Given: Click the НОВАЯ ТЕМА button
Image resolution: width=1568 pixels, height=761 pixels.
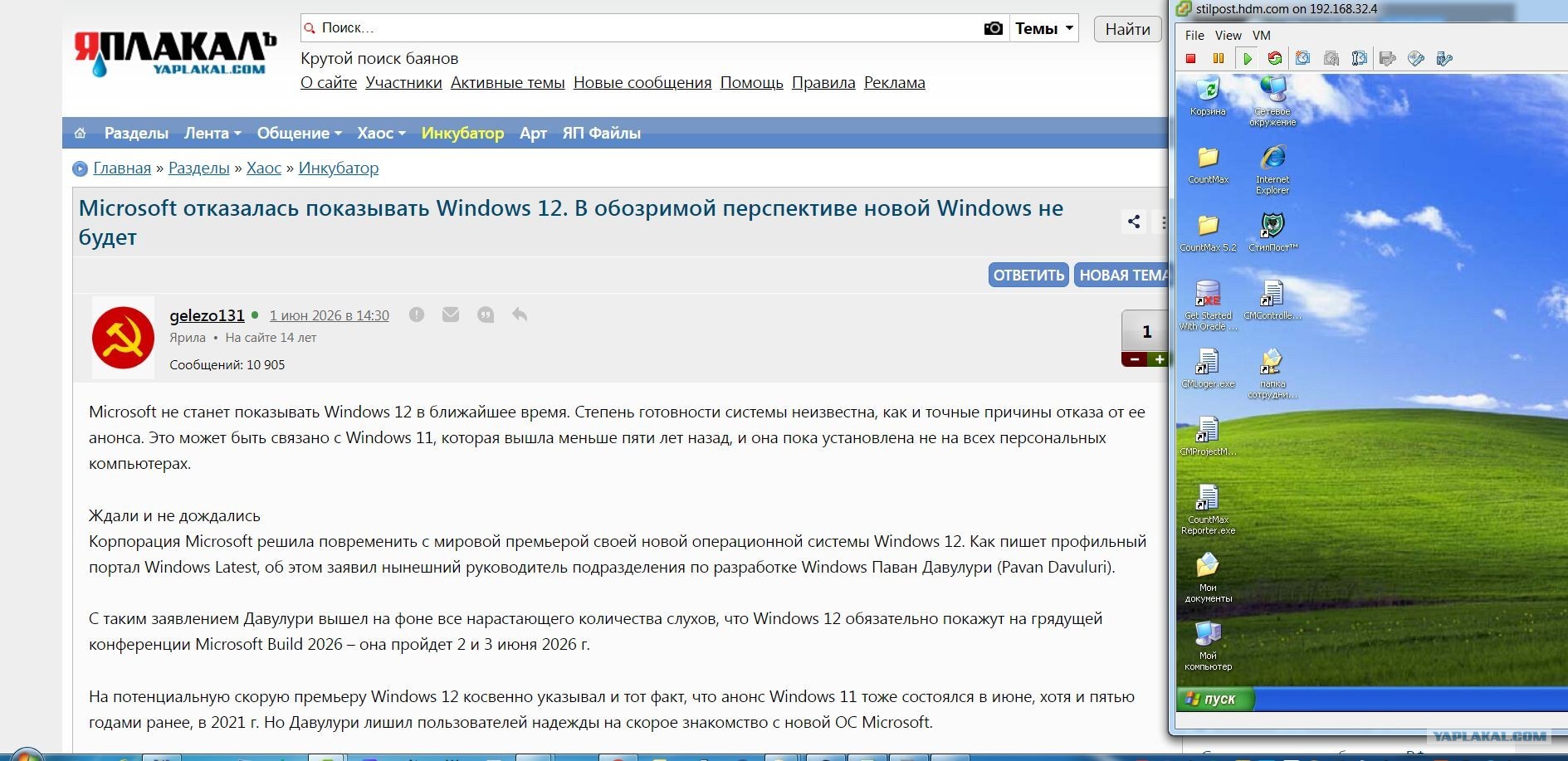Looking at the screenshot, I should [x=1121, y=275].
